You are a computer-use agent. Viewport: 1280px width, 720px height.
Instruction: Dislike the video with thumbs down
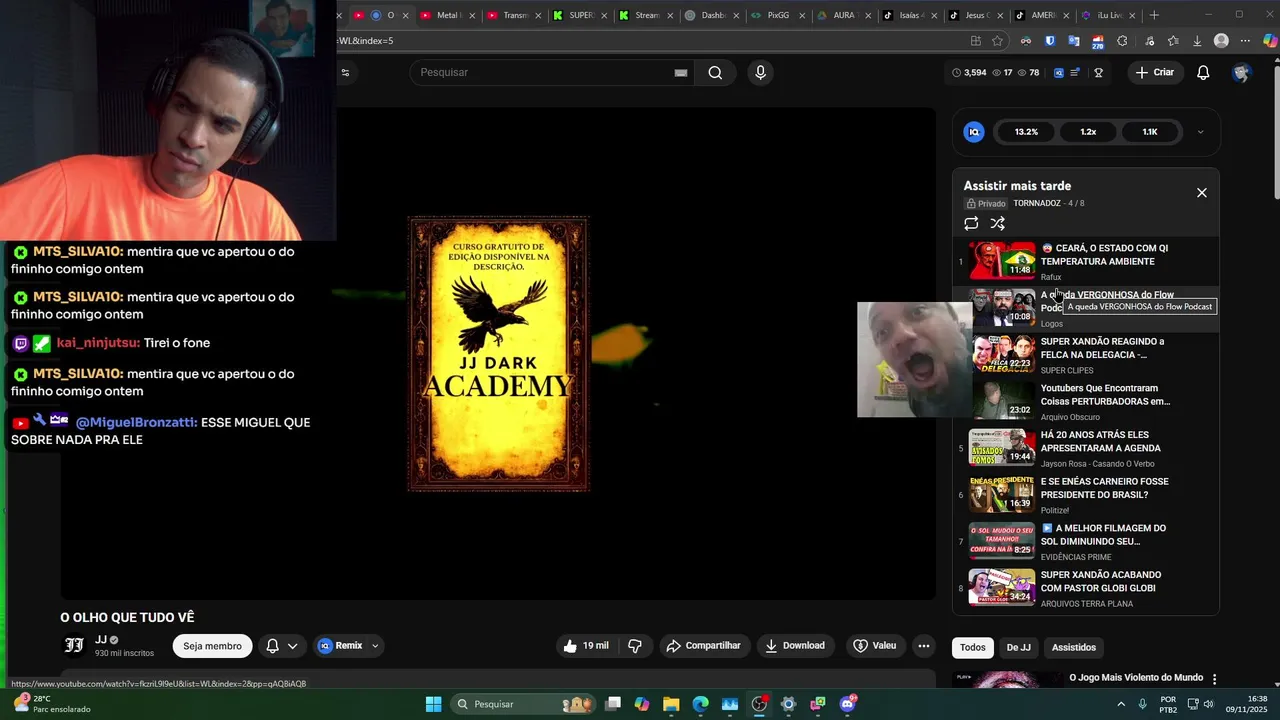(635, 646)
